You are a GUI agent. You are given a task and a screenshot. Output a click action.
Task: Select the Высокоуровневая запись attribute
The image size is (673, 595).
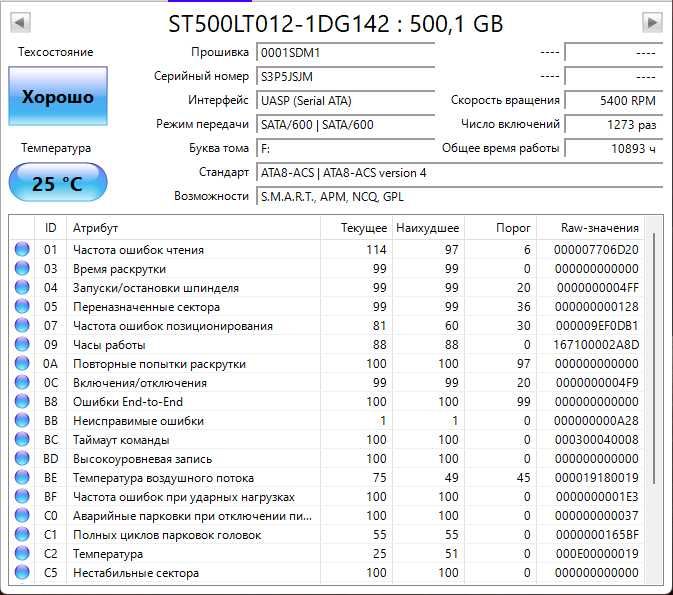point(142,459)
